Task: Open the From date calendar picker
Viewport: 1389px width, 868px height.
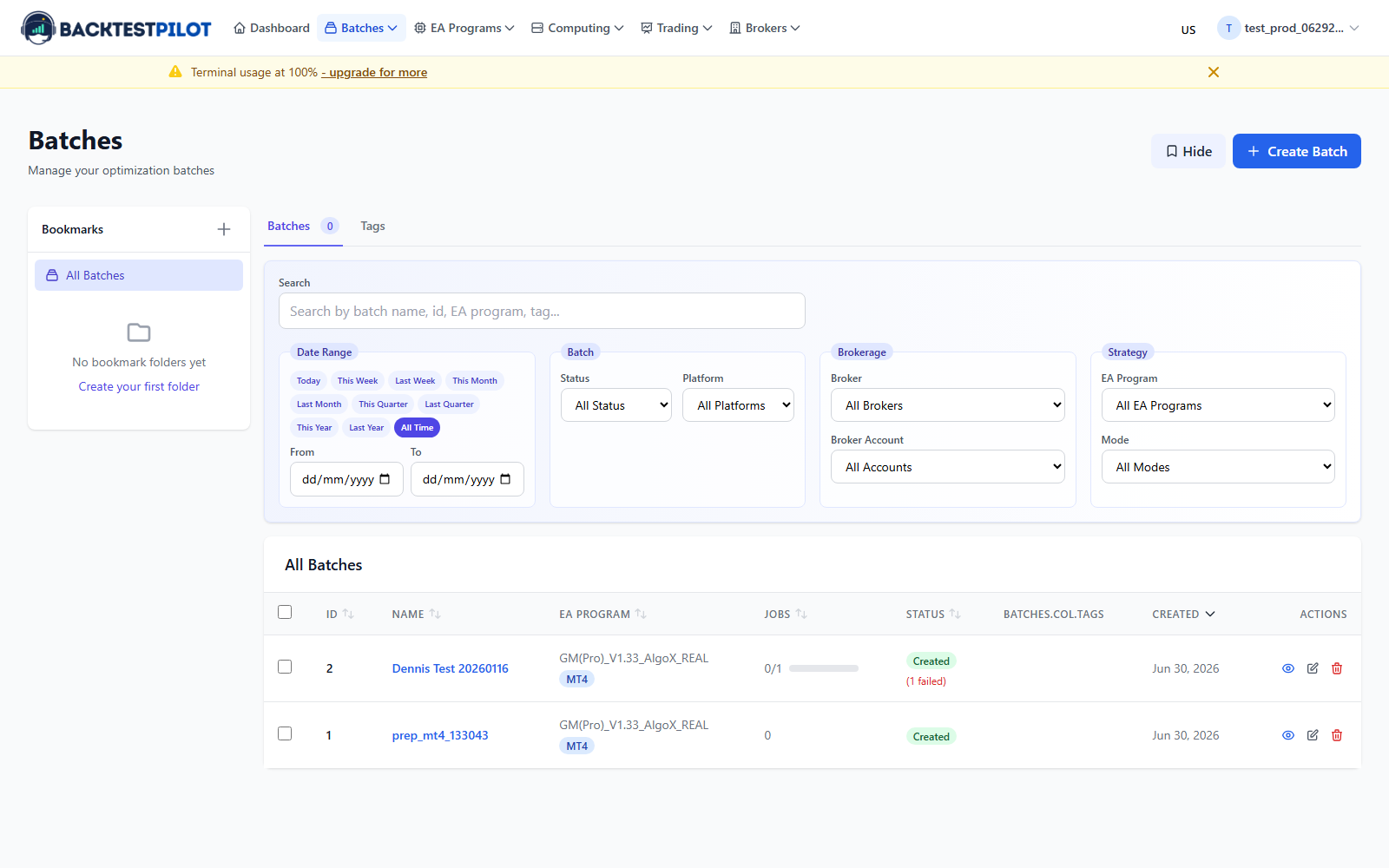Action: pos(385,479)
